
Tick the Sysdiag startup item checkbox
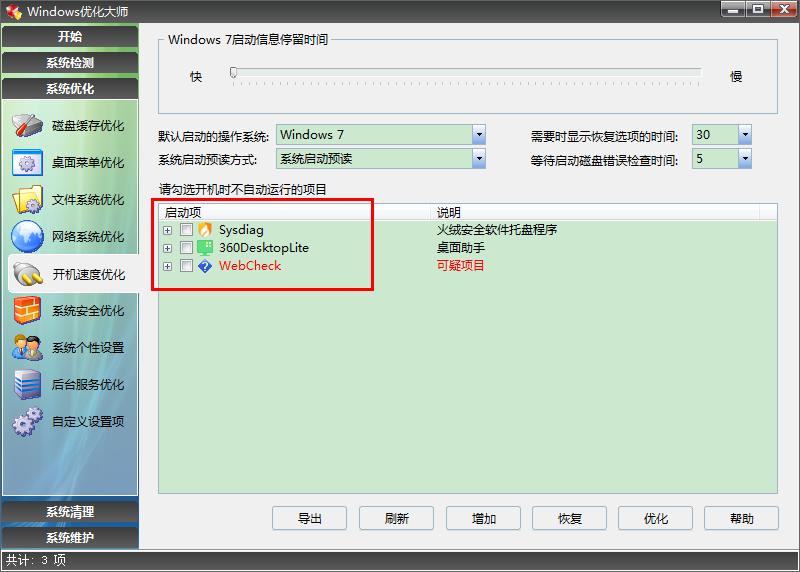pyautogui.click(x=186, y=230)
